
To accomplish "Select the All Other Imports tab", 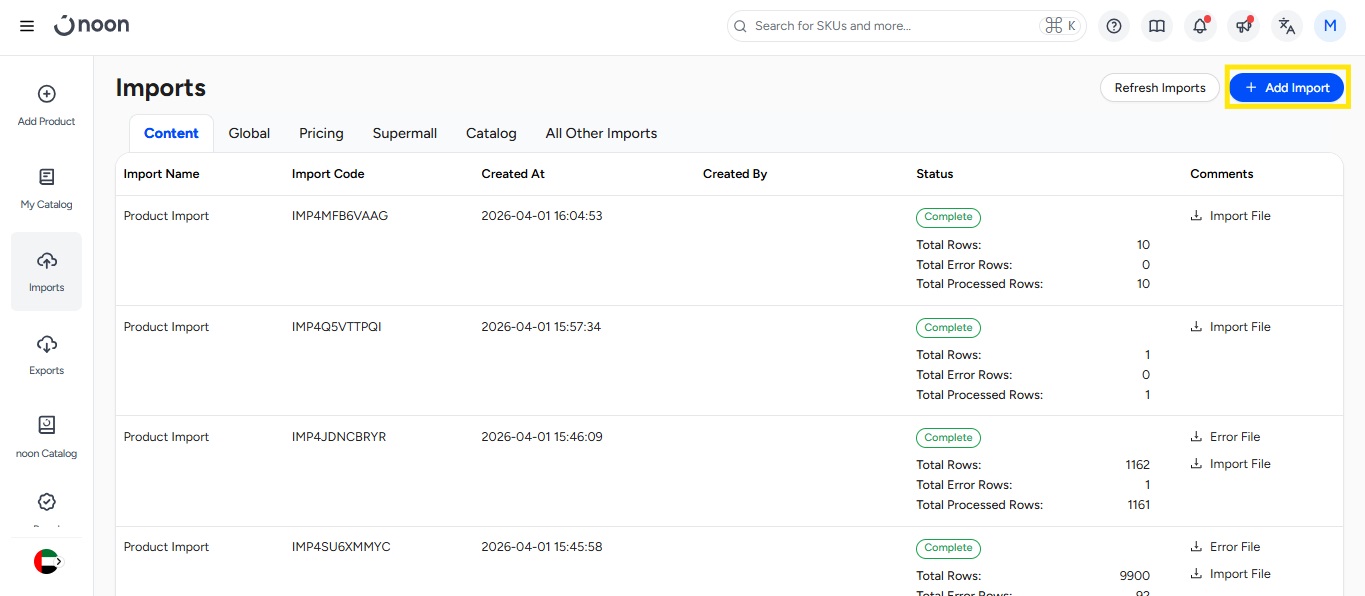I will (601, 133).
